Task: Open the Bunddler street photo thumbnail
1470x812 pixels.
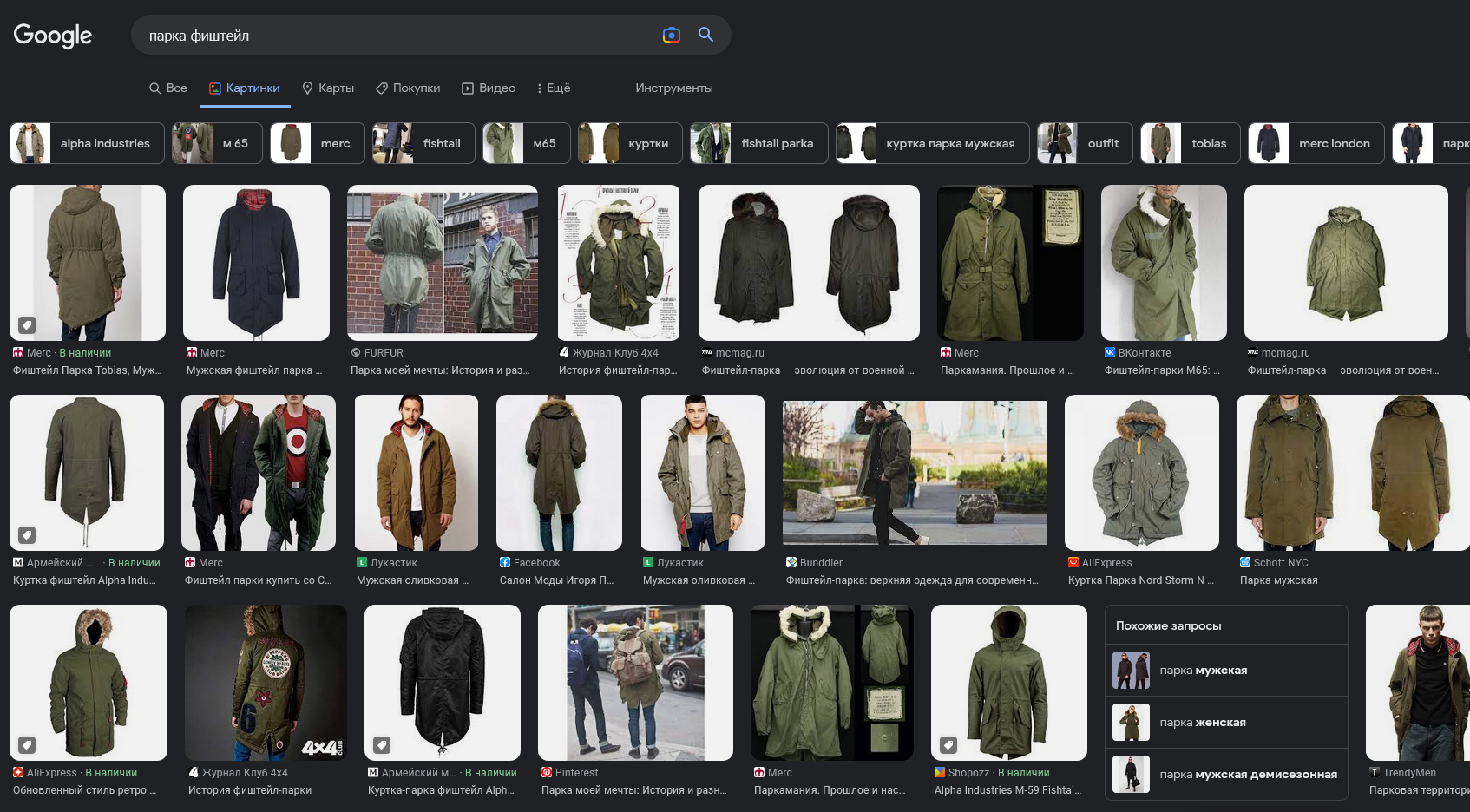Action: [915, 473]
